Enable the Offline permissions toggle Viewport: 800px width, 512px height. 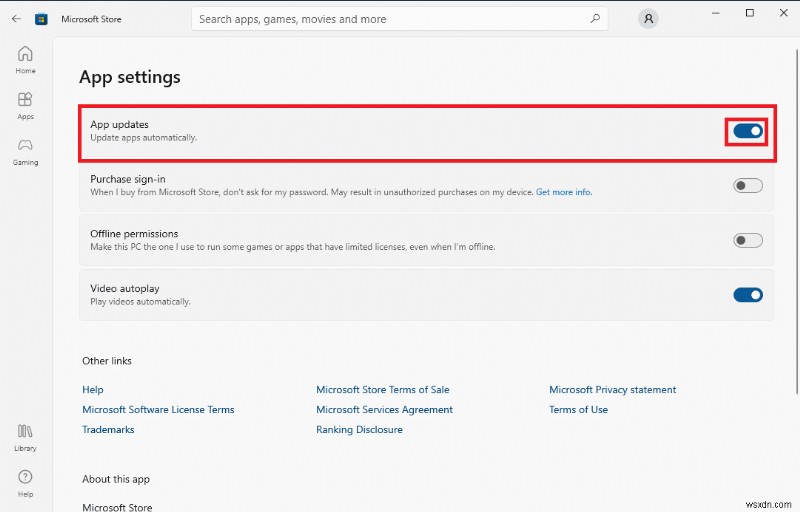pyautogui.click(x=748, y=240)
